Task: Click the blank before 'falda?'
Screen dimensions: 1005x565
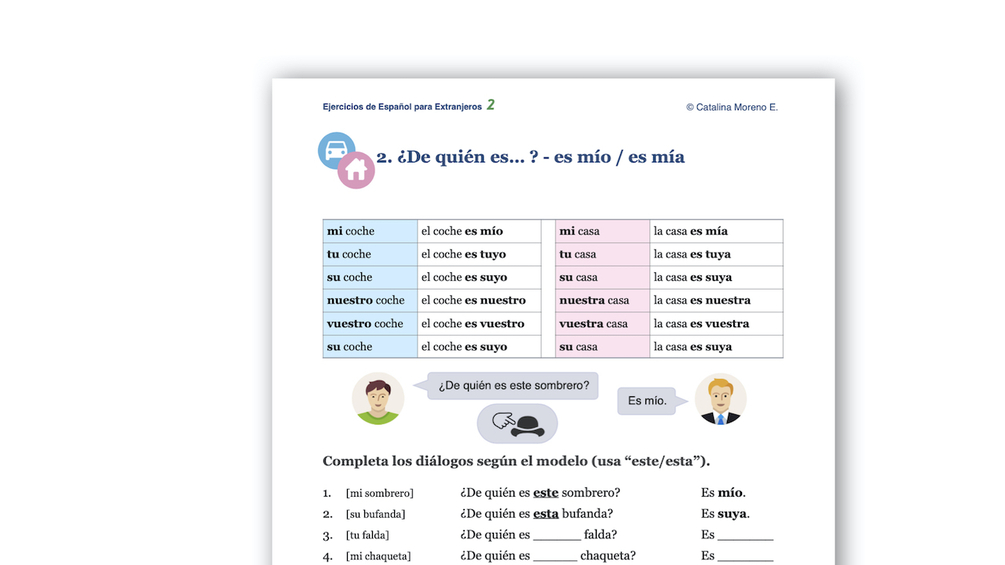Action: pos(557,536)
